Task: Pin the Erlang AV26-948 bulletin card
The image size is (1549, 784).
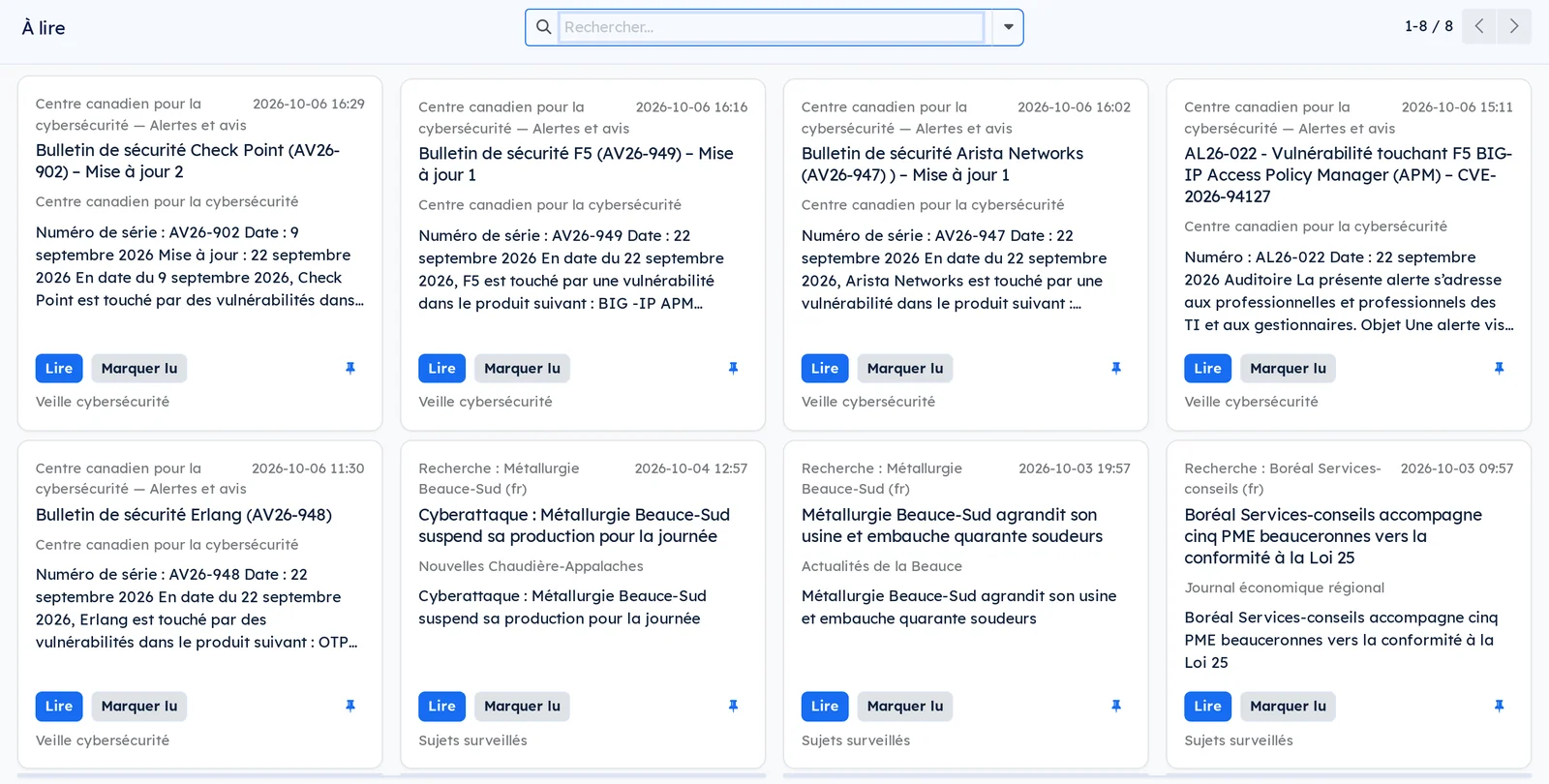Action: 350,707
